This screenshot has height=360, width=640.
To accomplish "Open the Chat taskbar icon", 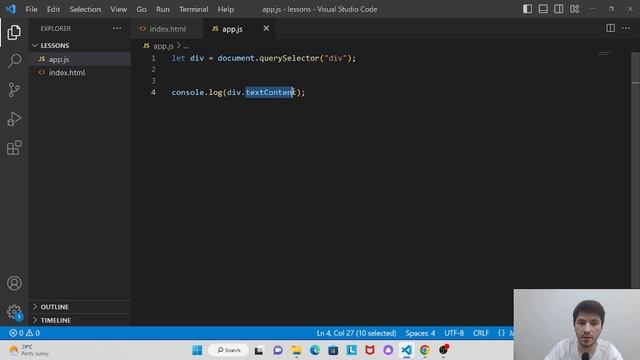I will (278, 350).
